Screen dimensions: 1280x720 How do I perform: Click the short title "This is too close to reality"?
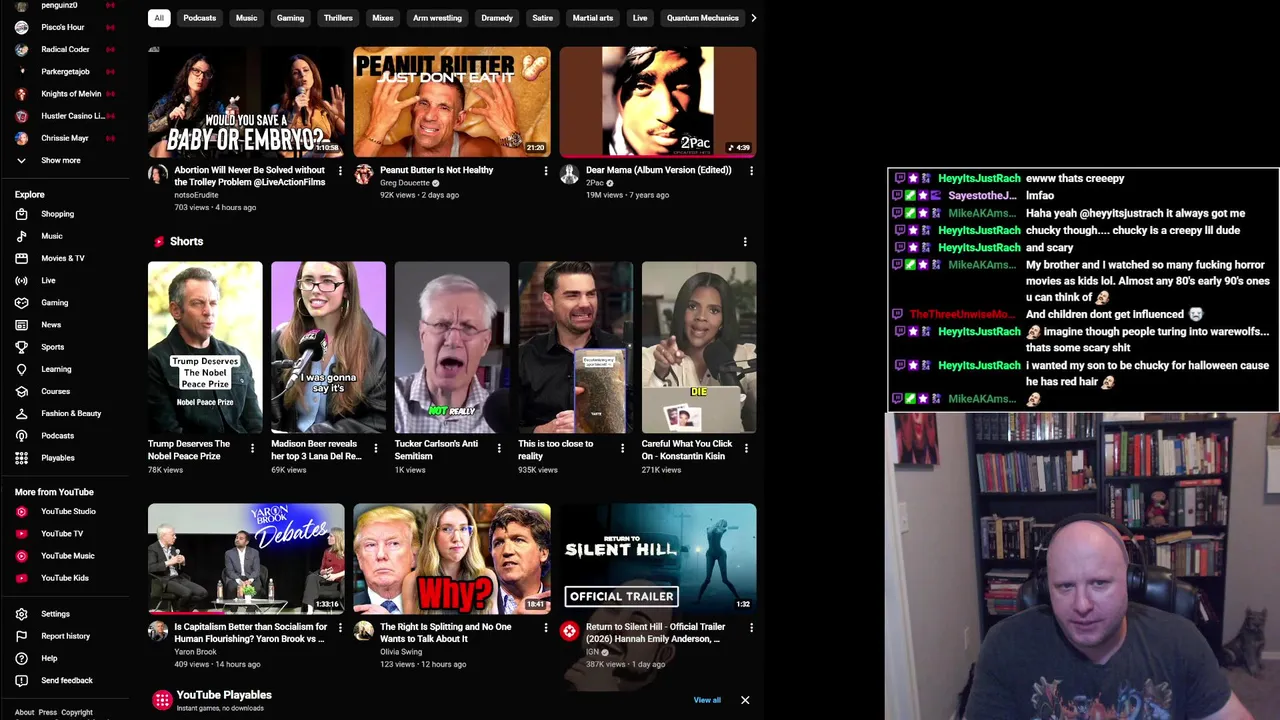(555, 450)
